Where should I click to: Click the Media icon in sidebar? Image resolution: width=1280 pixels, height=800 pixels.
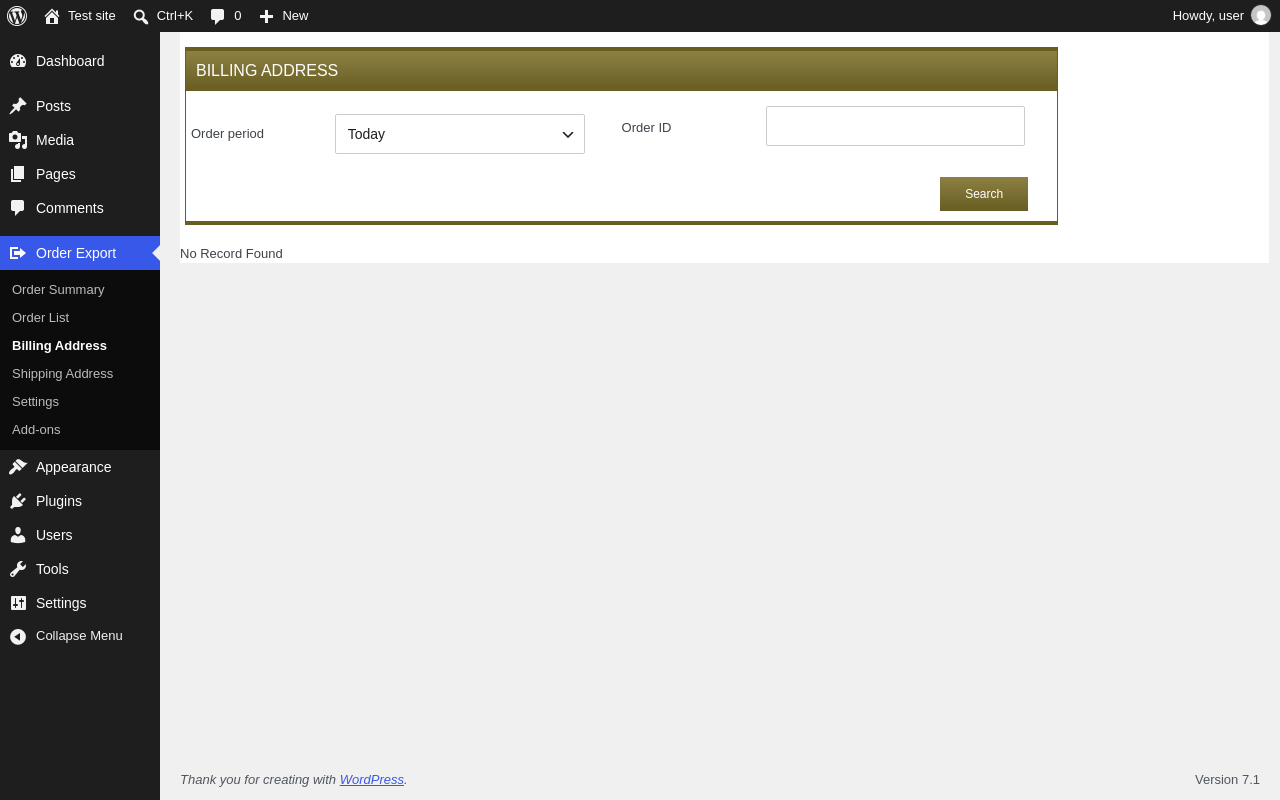pos(18,140)
